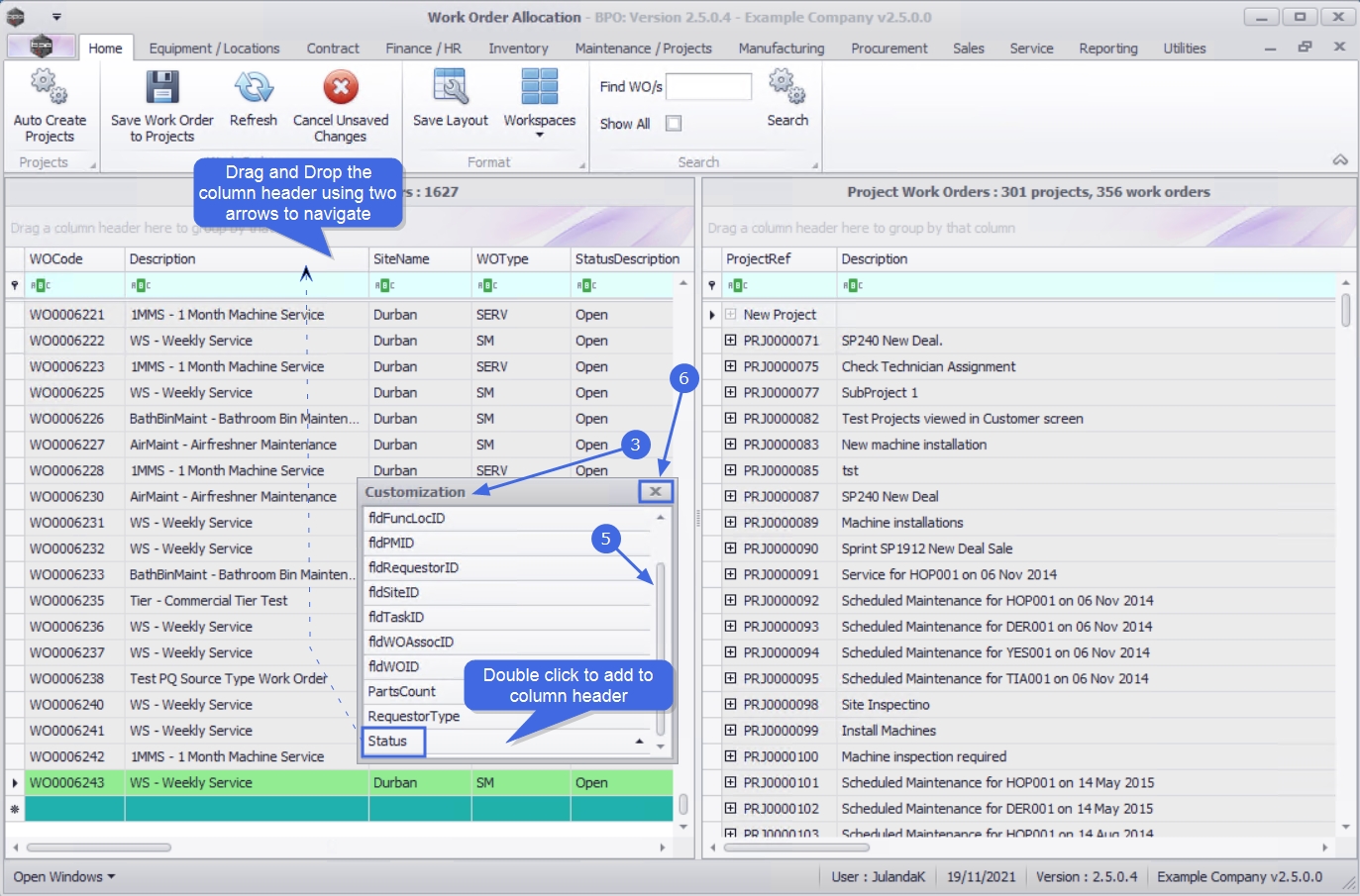Viewport: 1360px width, 896px height.
Task: Click the Auto Create Projects icon
Action: coord(49,88)
